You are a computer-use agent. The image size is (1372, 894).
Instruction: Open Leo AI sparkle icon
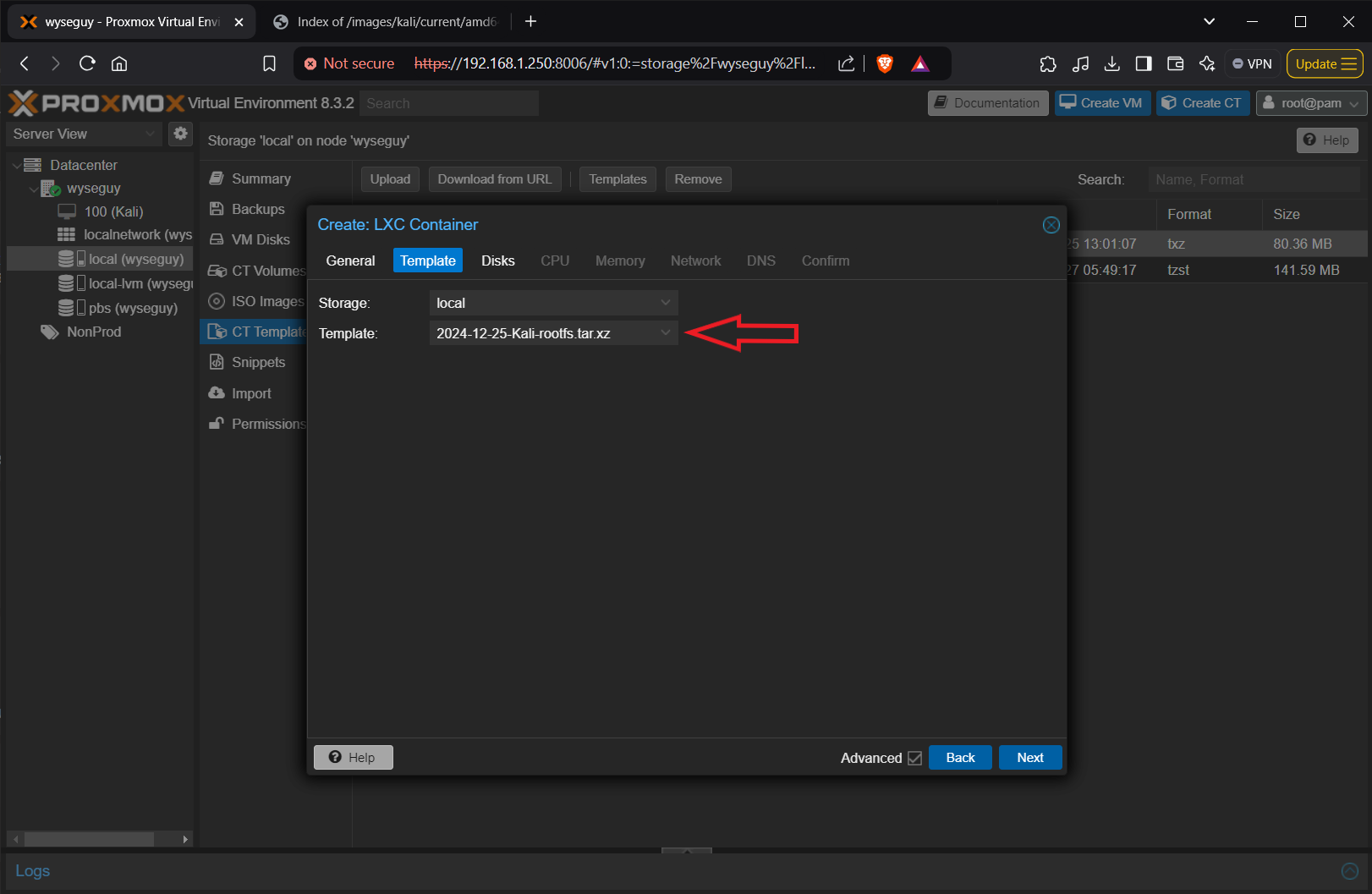tap(1207, 63)
